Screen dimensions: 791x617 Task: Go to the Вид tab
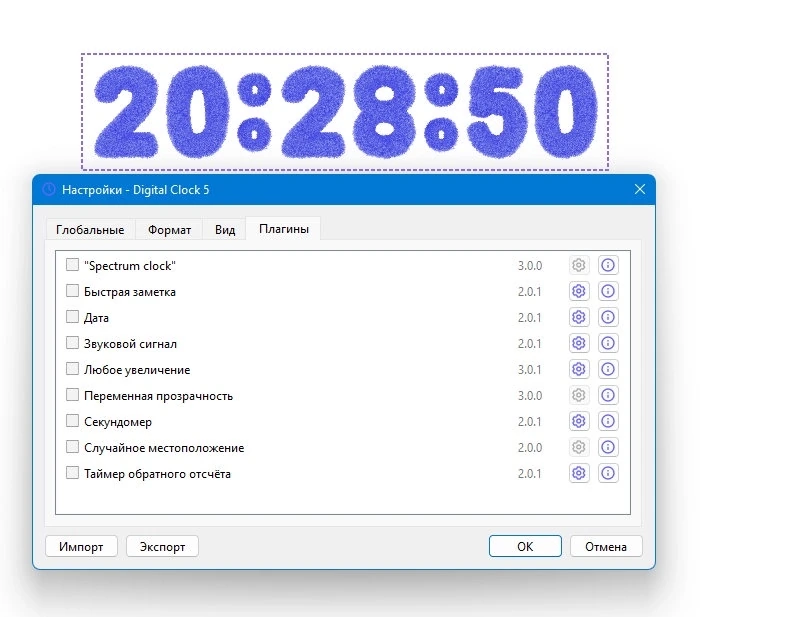(224, 230)
